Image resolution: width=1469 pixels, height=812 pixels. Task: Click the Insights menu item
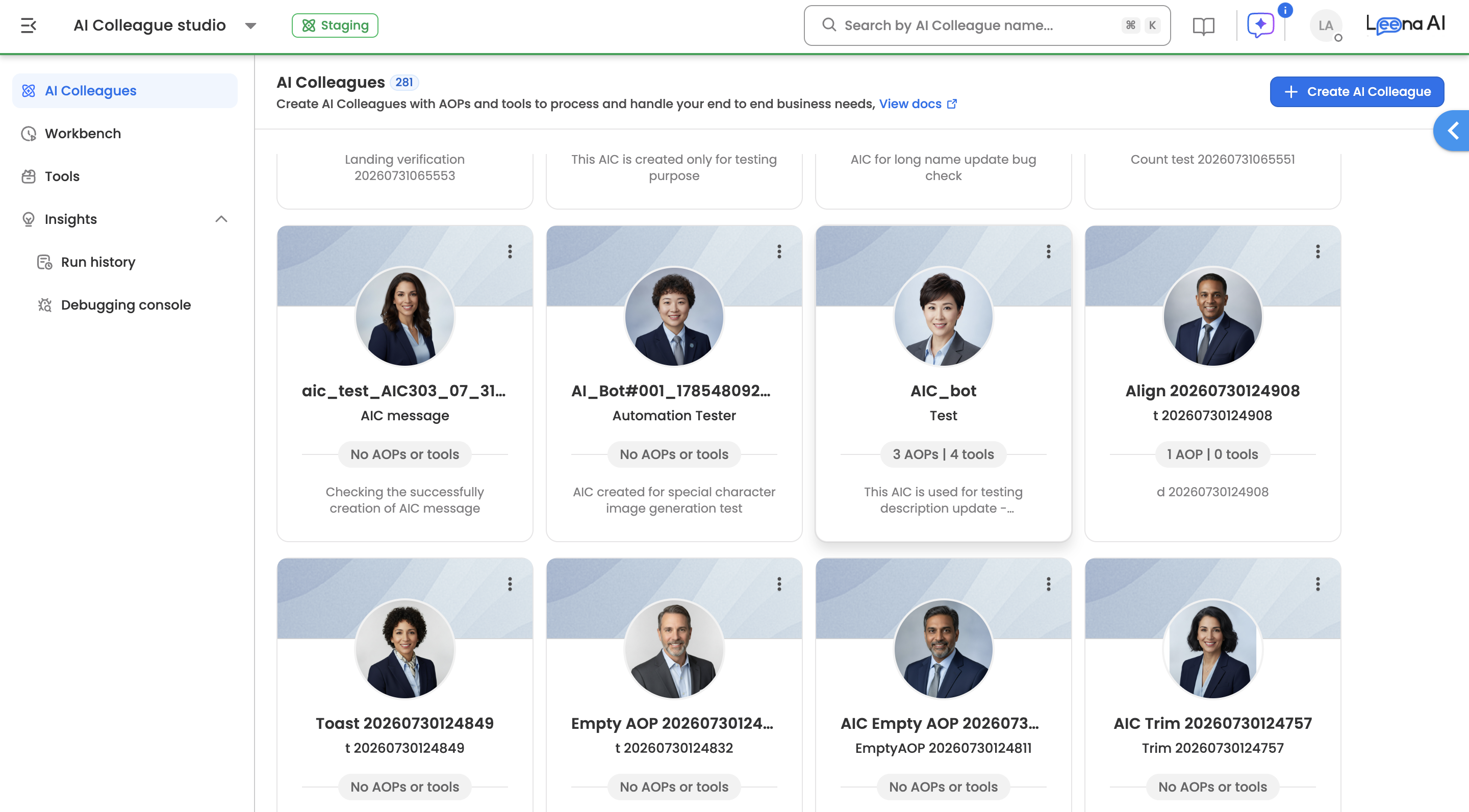(x=125, y=219)
